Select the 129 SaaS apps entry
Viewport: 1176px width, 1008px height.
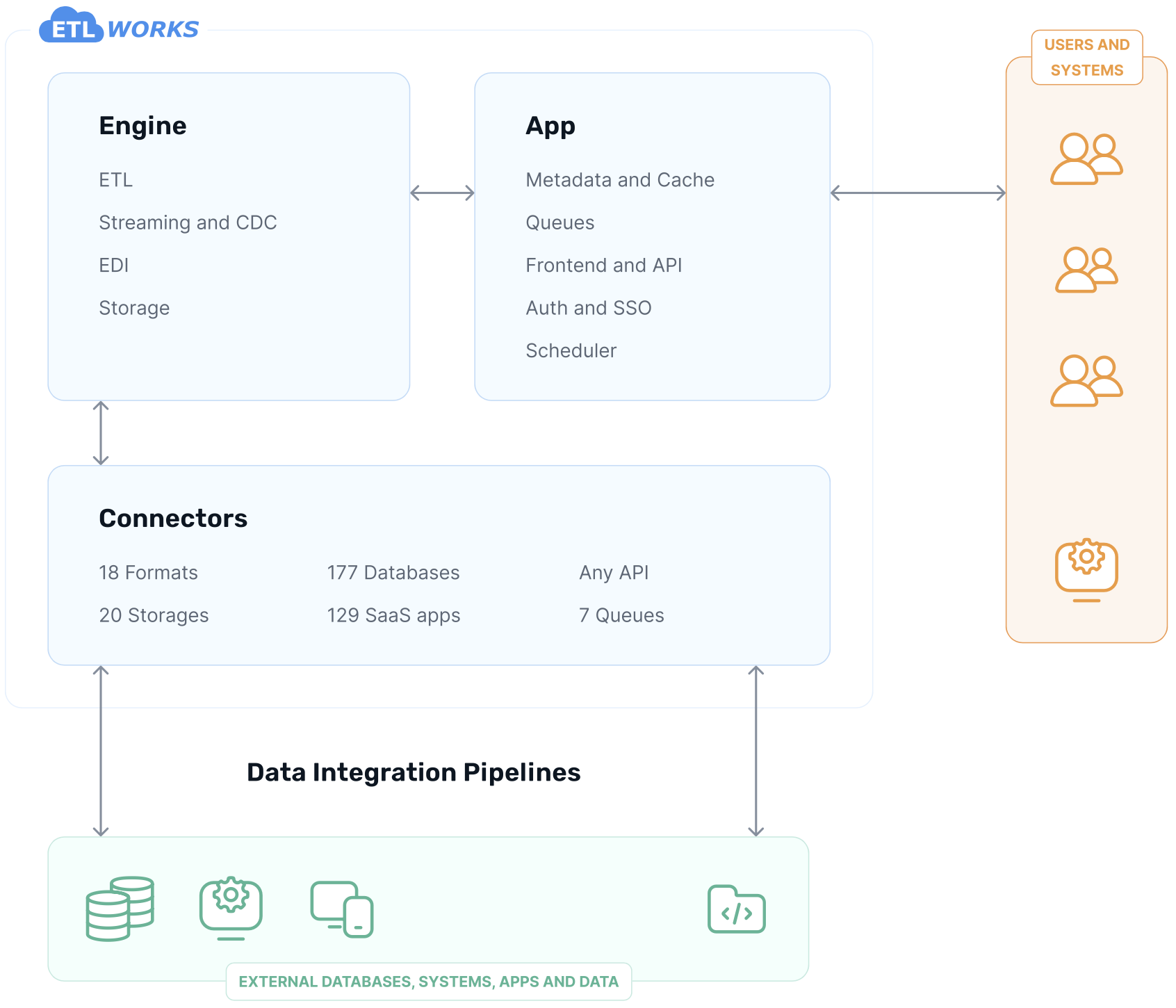click(x=393, y=615)
